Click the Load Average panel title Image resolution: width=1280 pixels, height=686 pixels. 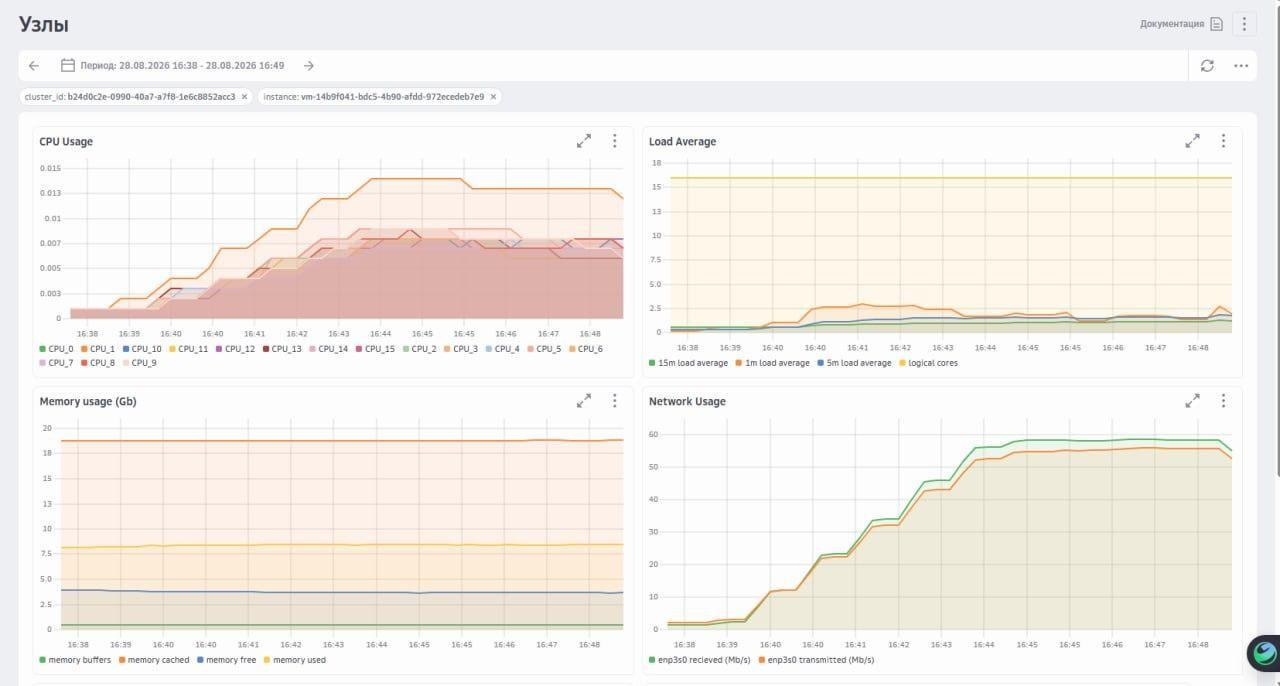(x=683, y=142)
